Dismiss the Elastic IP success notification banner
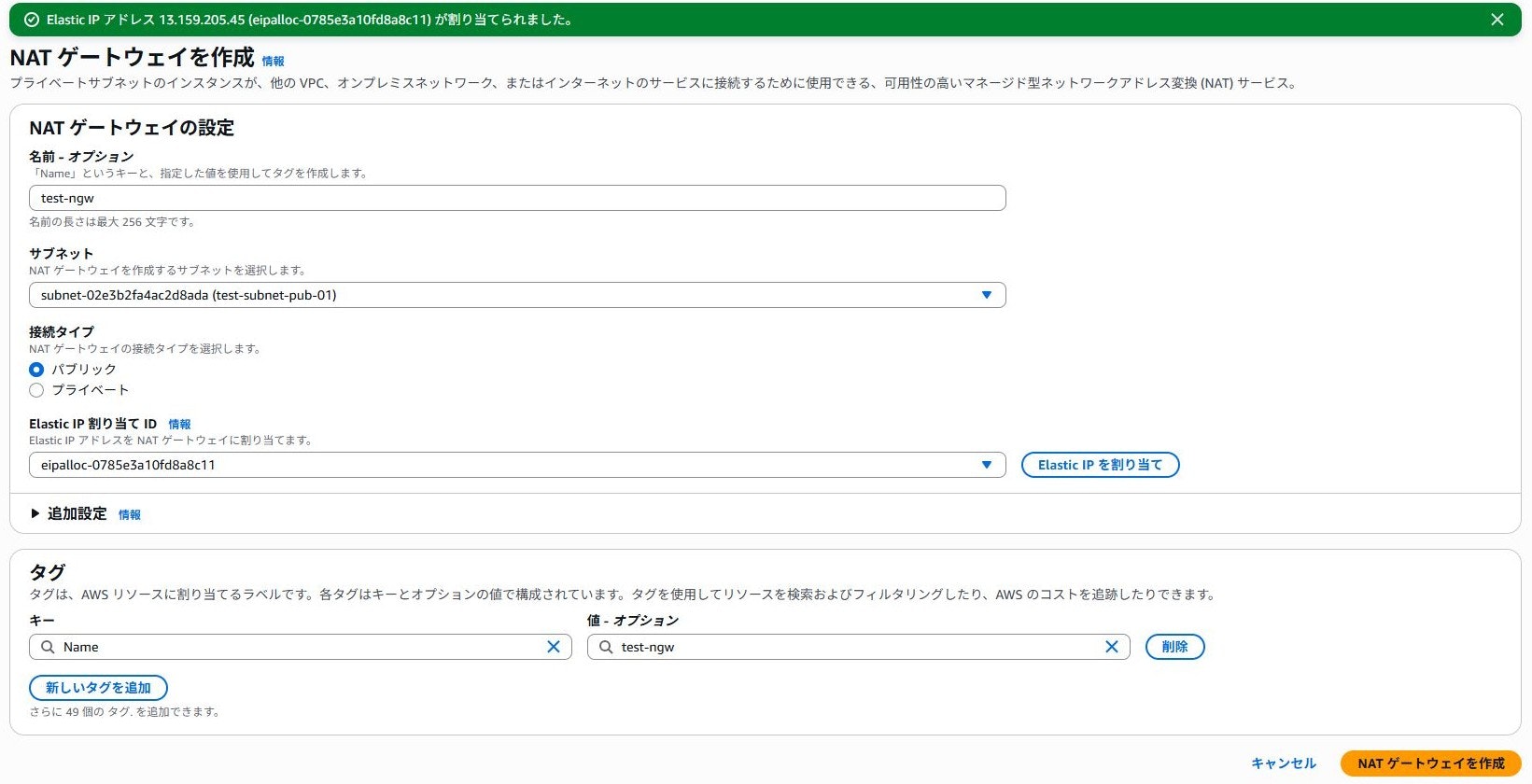 1497,20
